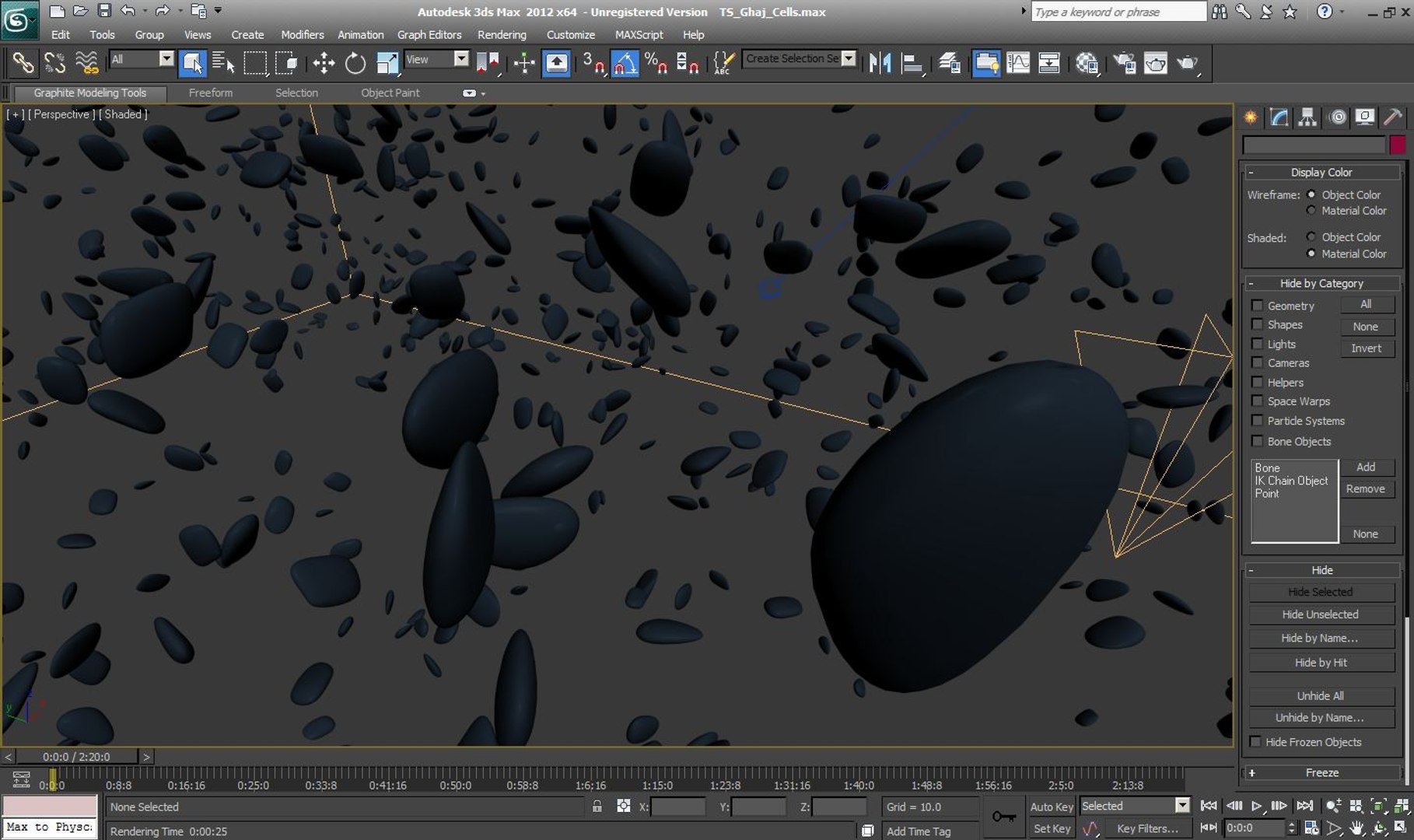Click the time slider 0:0:0 / 2:20:0
The height and width of the screenshot is (840, 1414).
(x=76, y=756)
